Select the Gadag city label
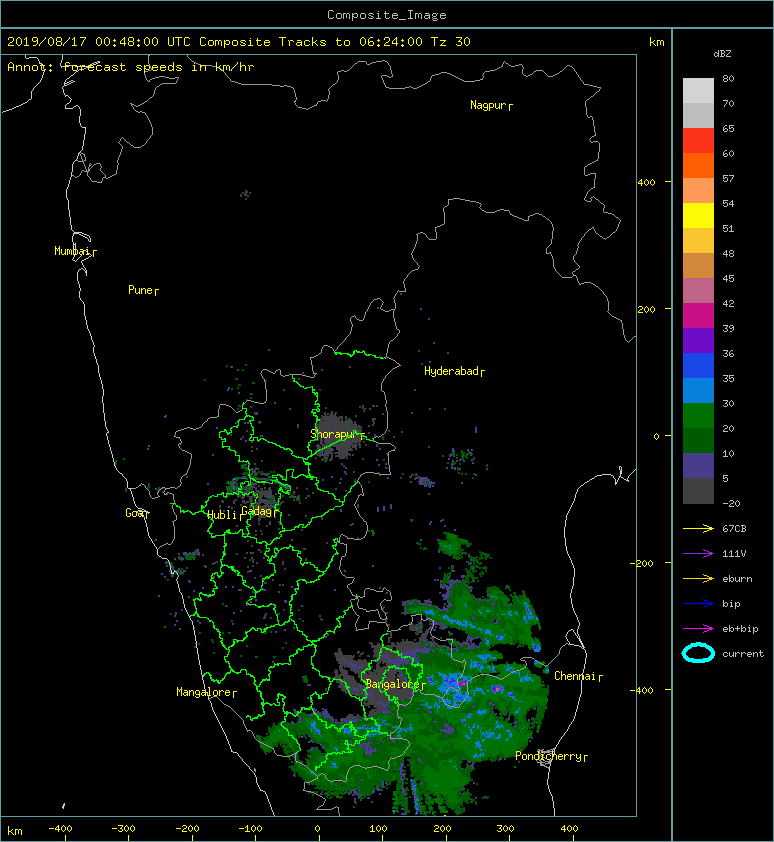This screenshot has width=774, height=842. click(257, 511)
